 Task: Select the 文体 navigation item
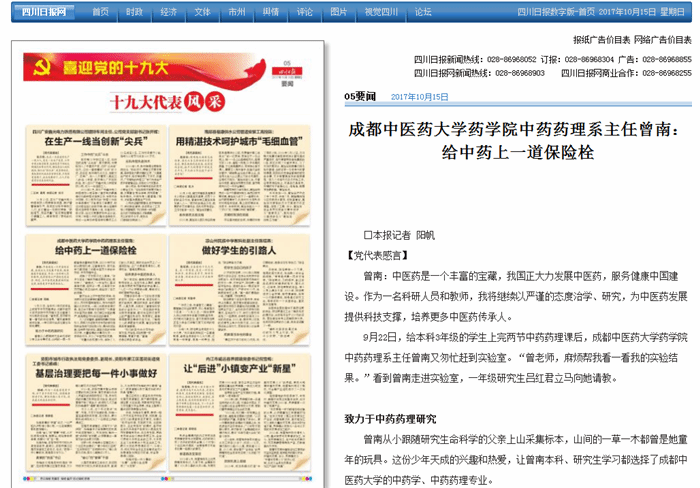coord(202,12)
